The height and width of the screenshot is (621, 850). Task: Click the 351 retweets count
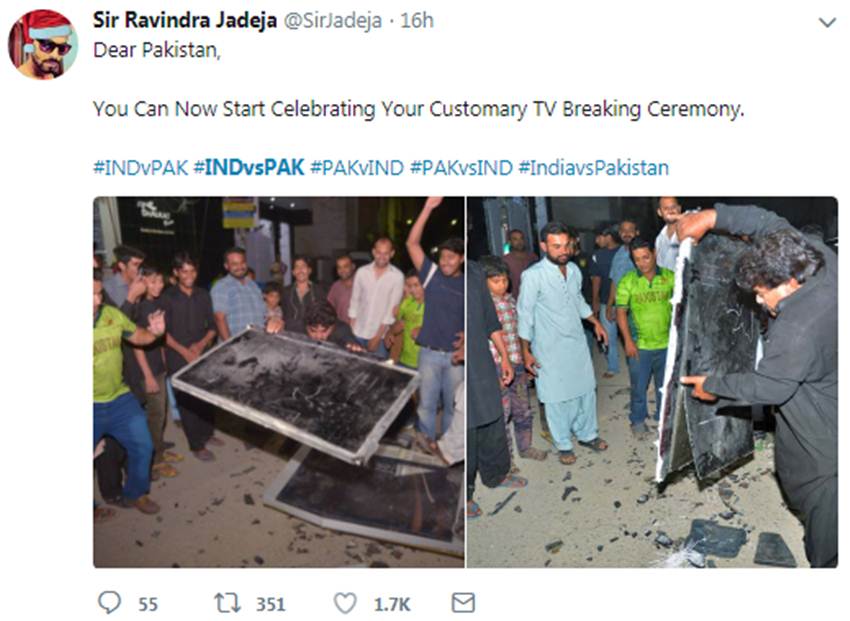pyautogui.click(x=271, y=604)
